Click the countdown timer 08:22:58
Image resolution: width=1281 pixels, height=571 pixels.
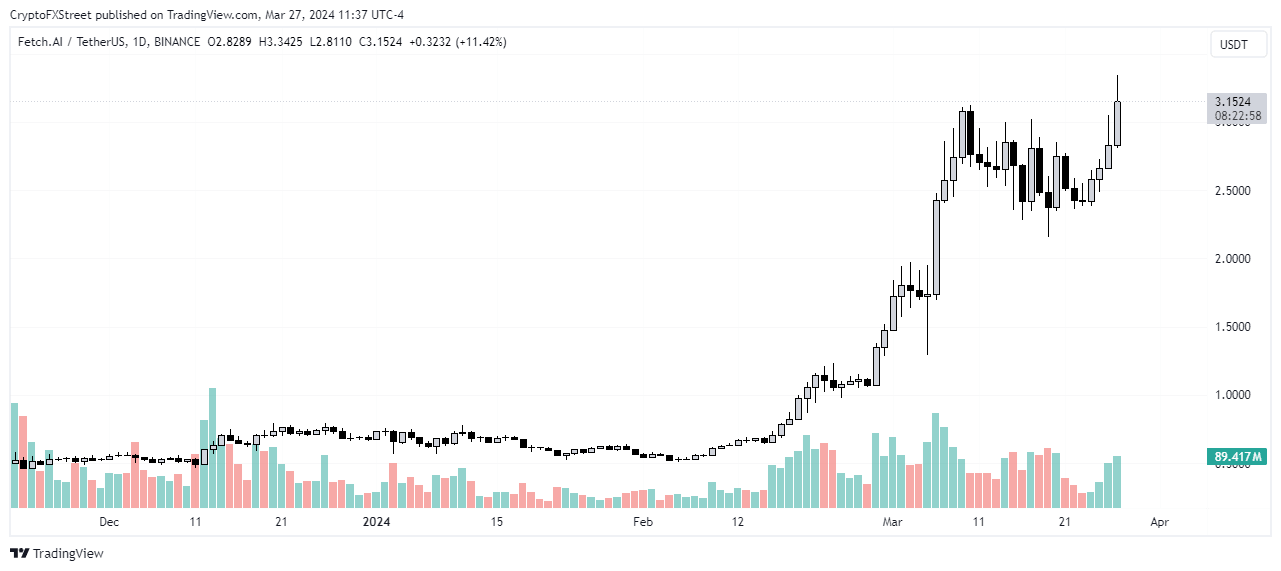[1236, 116]
